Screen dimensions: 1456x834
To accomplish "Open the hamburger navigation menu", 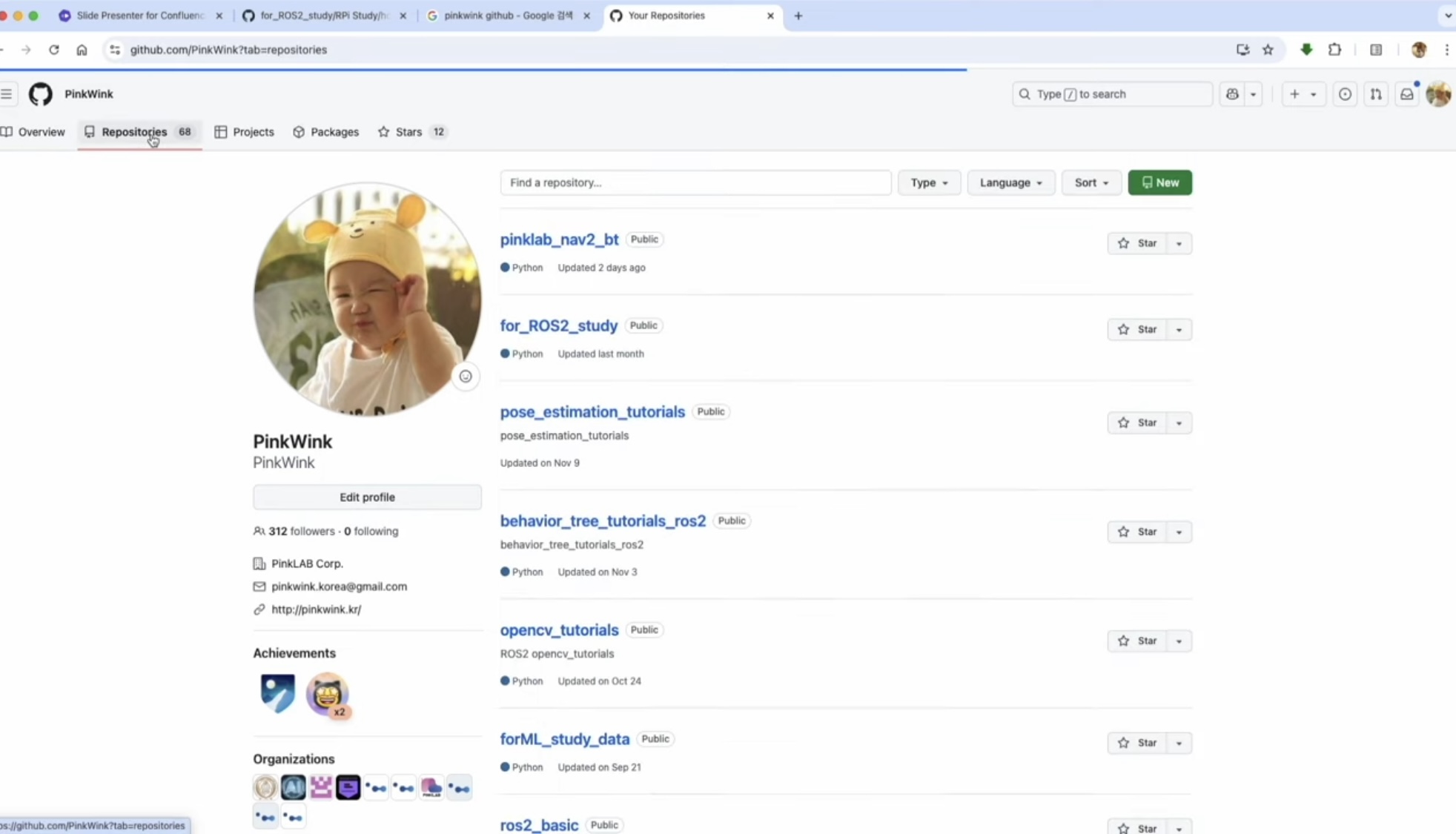I will 7,94.
